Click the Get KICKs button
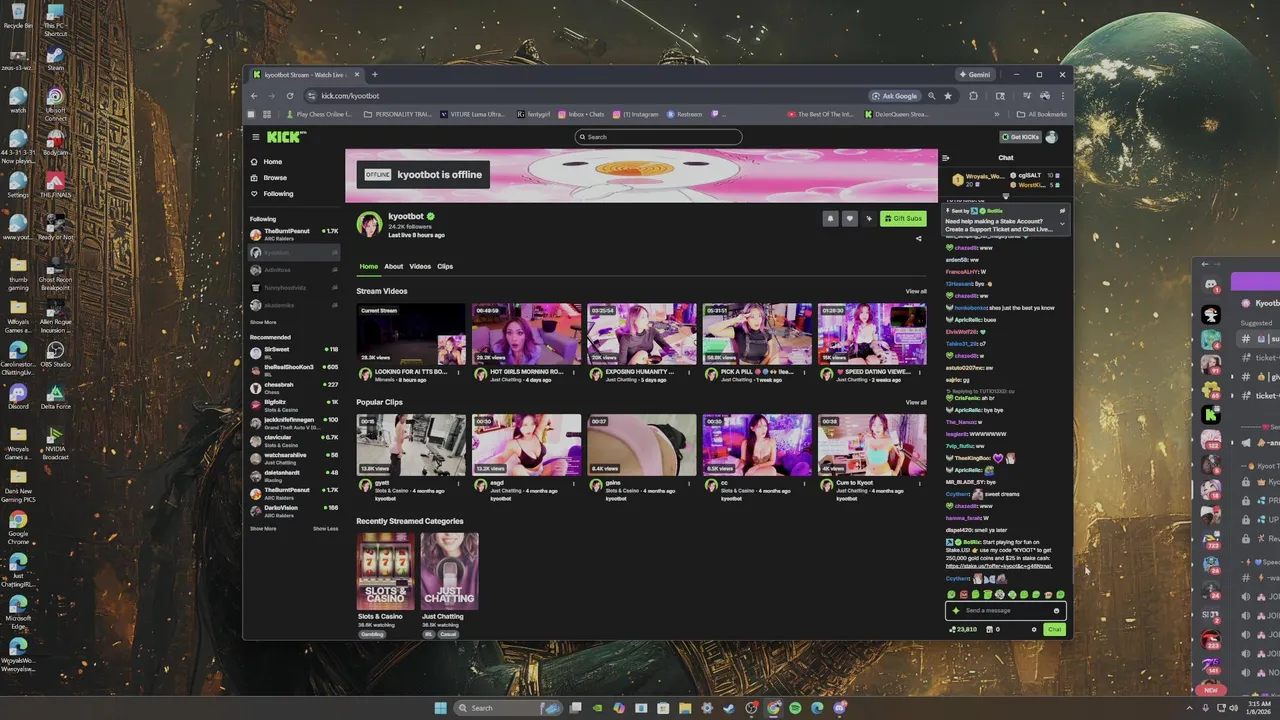 tap(1020, 137)
